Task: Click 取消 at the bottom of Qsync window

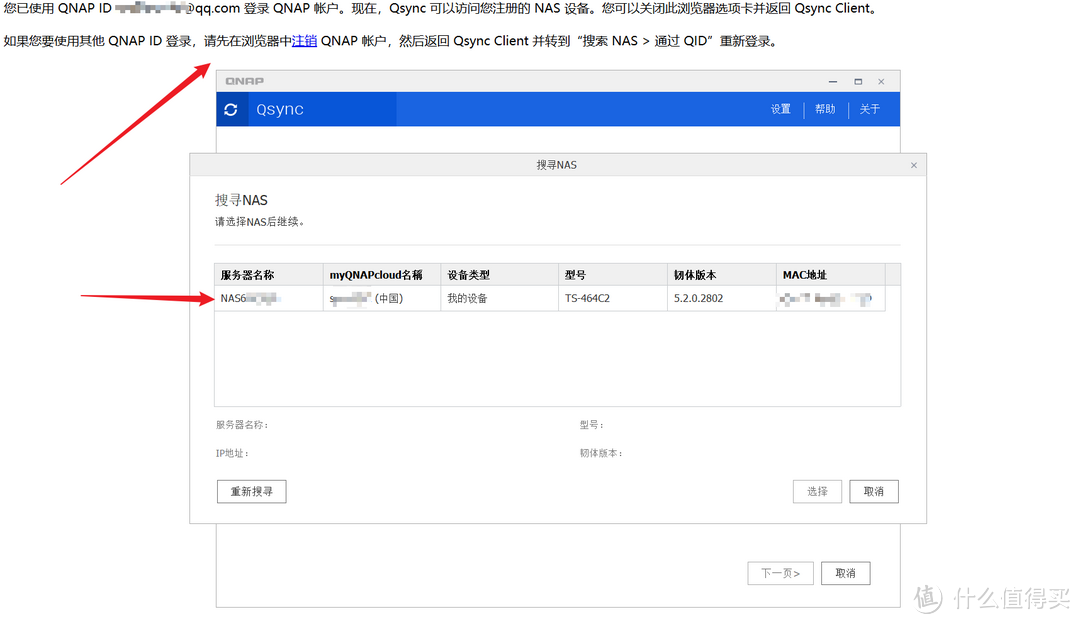Action: pos(845,573)
